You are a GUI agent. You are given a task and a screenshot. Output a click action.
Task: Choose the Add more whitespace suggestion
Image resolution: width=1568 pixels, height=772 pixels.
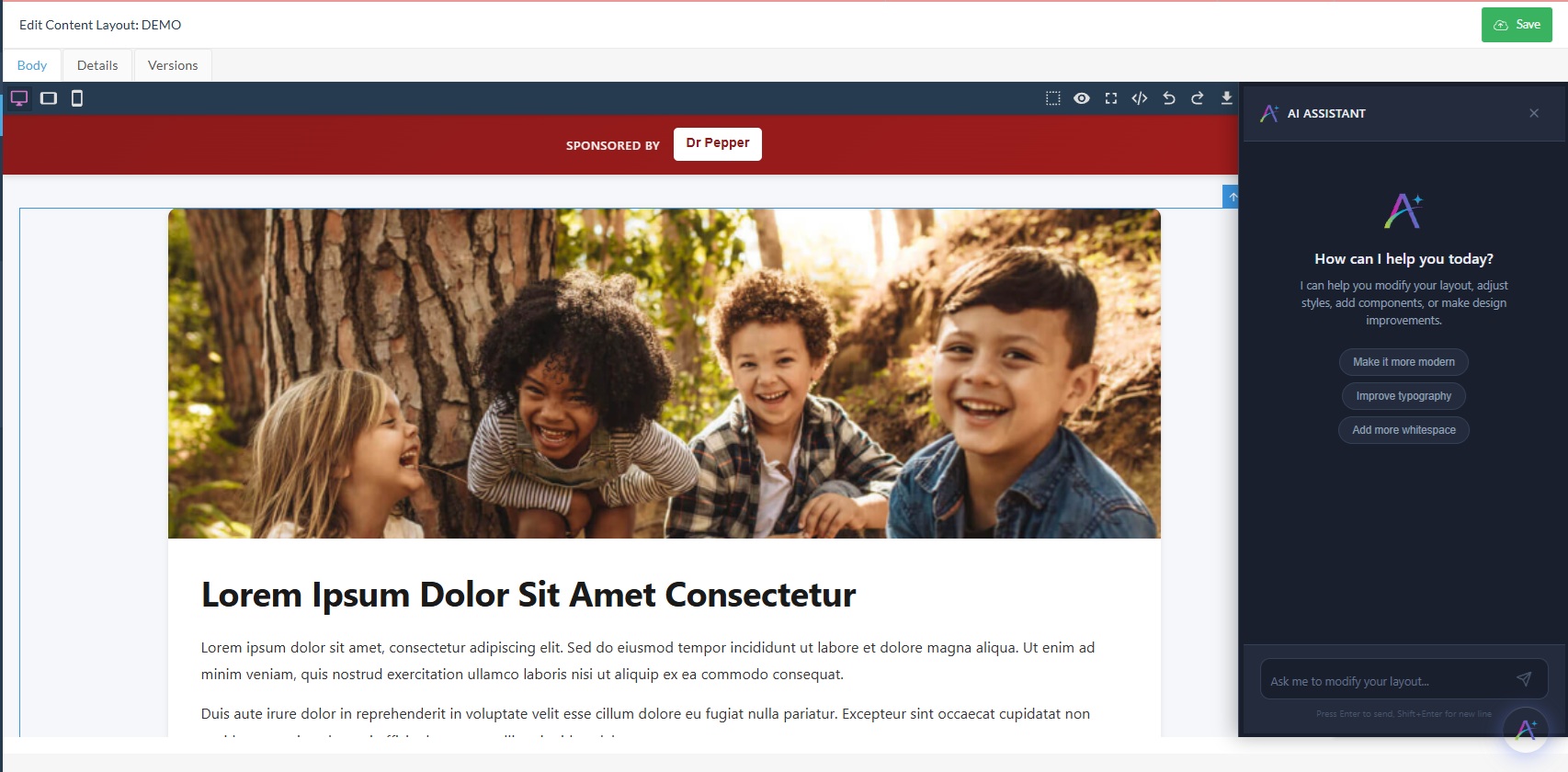(x=1403, y=430)
